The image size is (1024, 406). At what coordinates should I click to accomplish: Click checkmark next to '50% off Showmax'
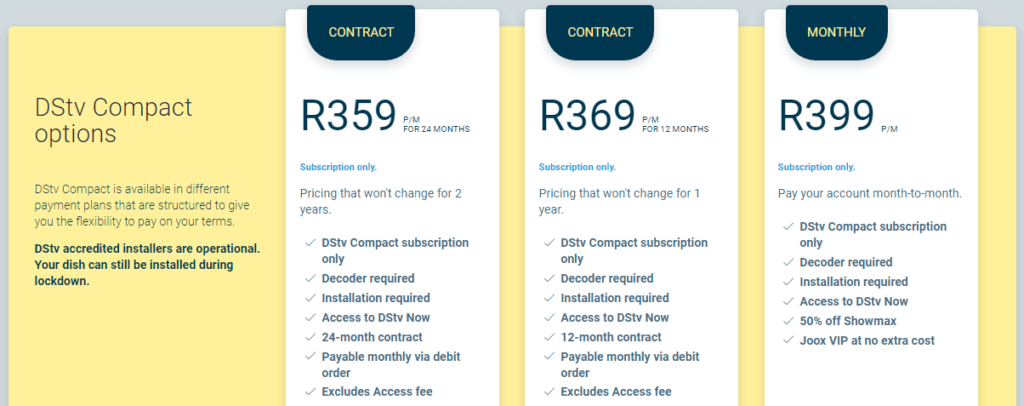coord(788,321)
